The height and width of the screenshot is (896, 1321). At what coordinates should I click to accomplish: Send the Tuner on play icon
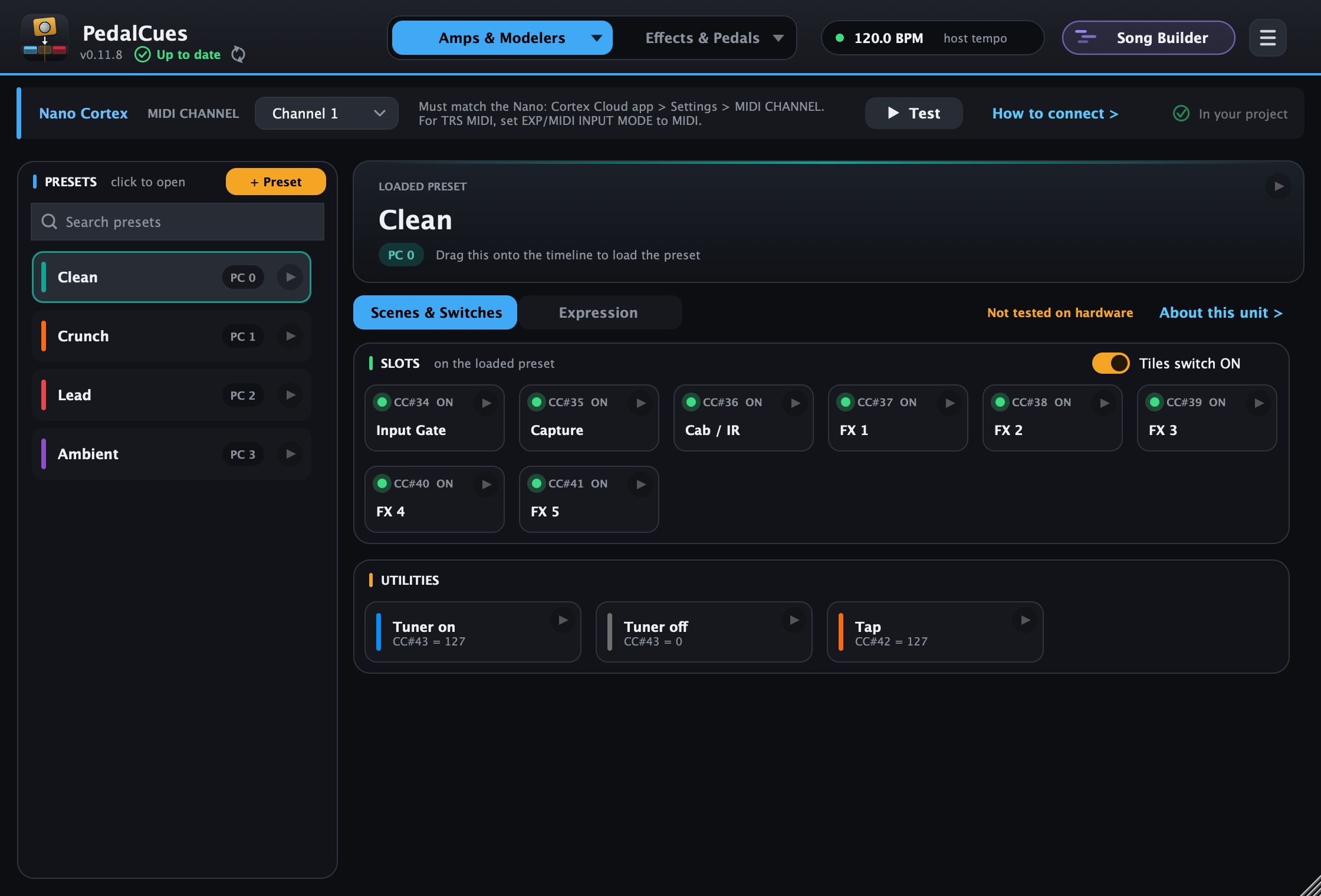[563, 620]
